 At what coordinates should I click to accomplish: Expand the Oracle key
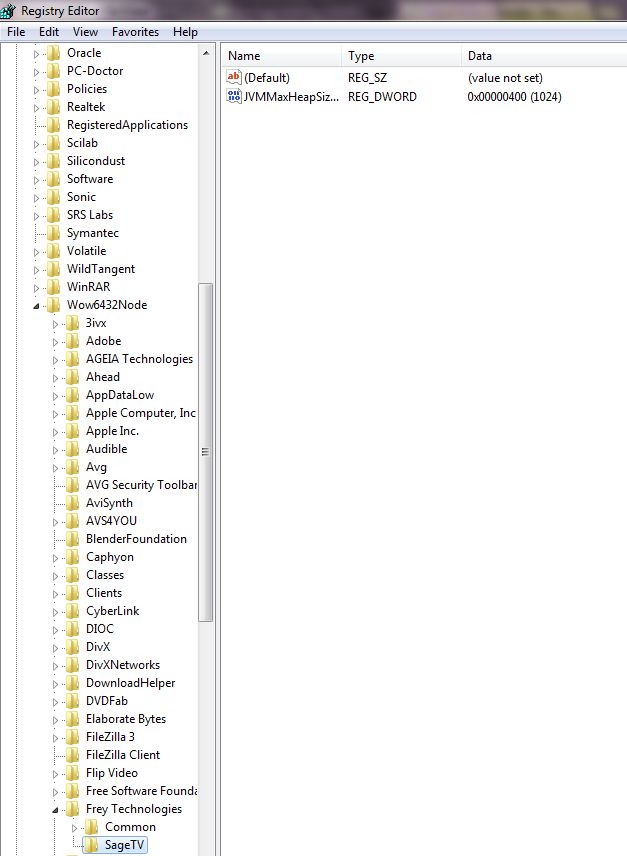click(37, 54)
